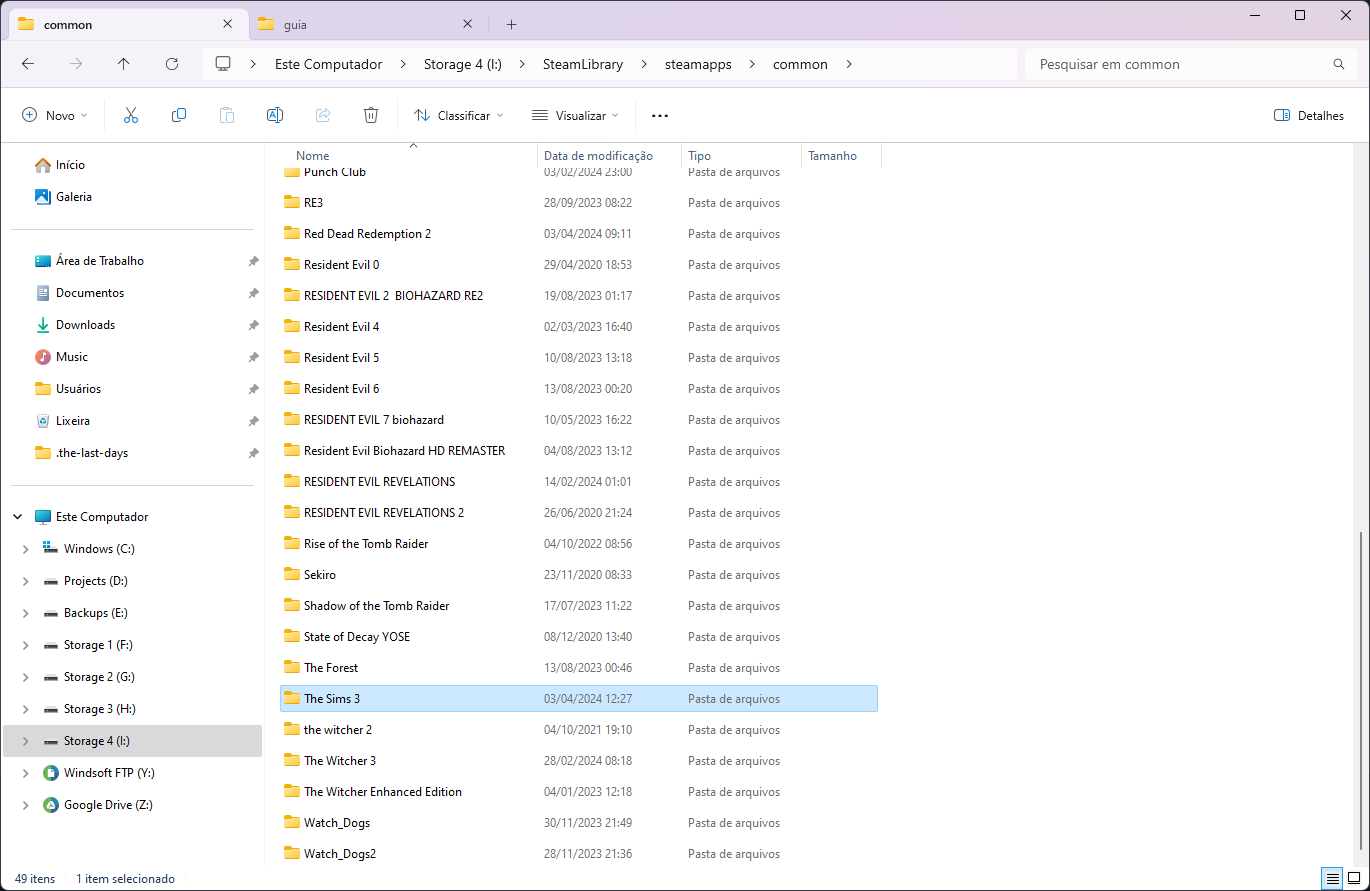Image resolution: width=1370 pixels, height=891 pixels.
Task: Click the Rename icon in toolbar
Action: [275, 115]
